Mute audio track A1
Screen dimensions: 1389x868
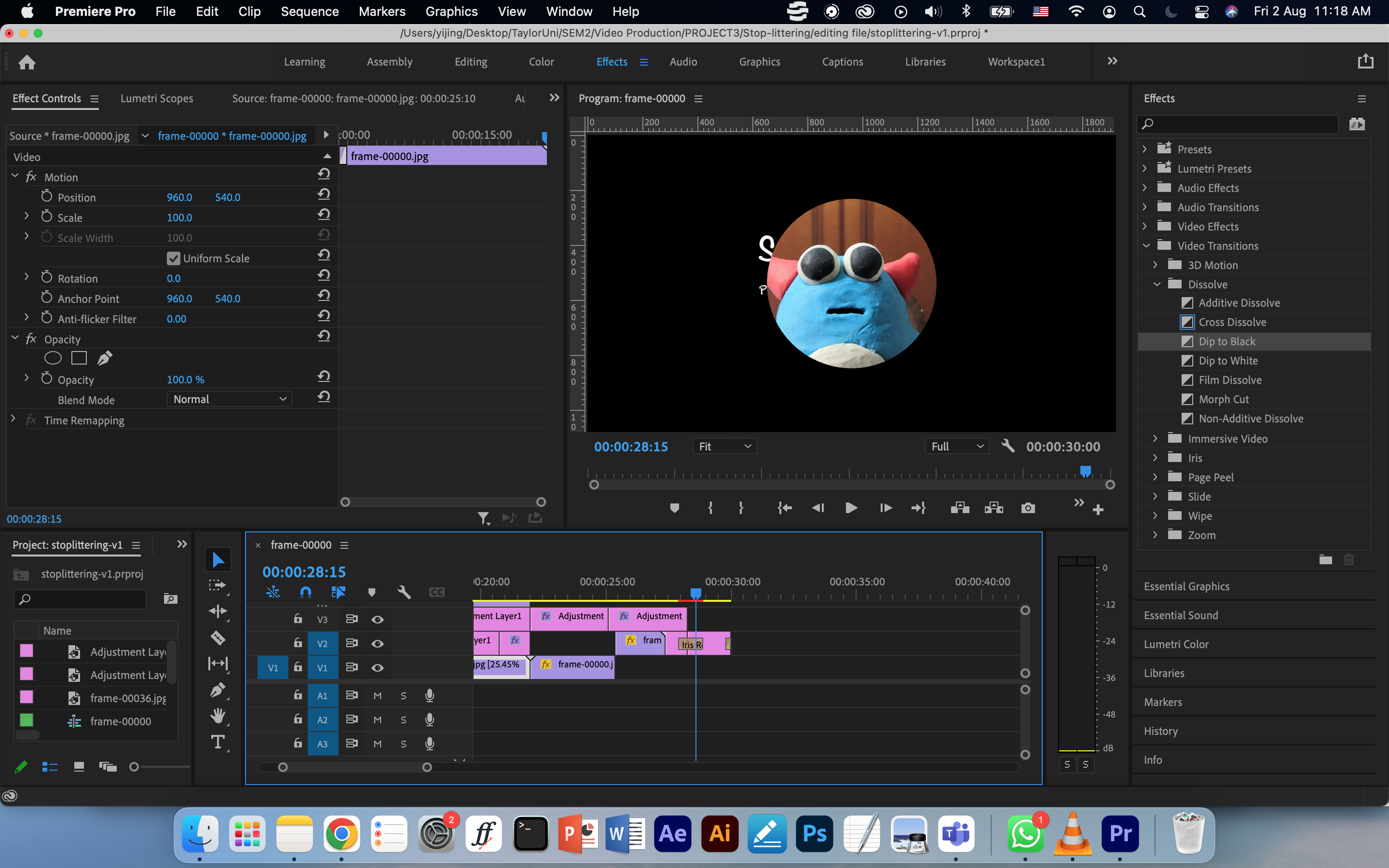coord(377,696)
